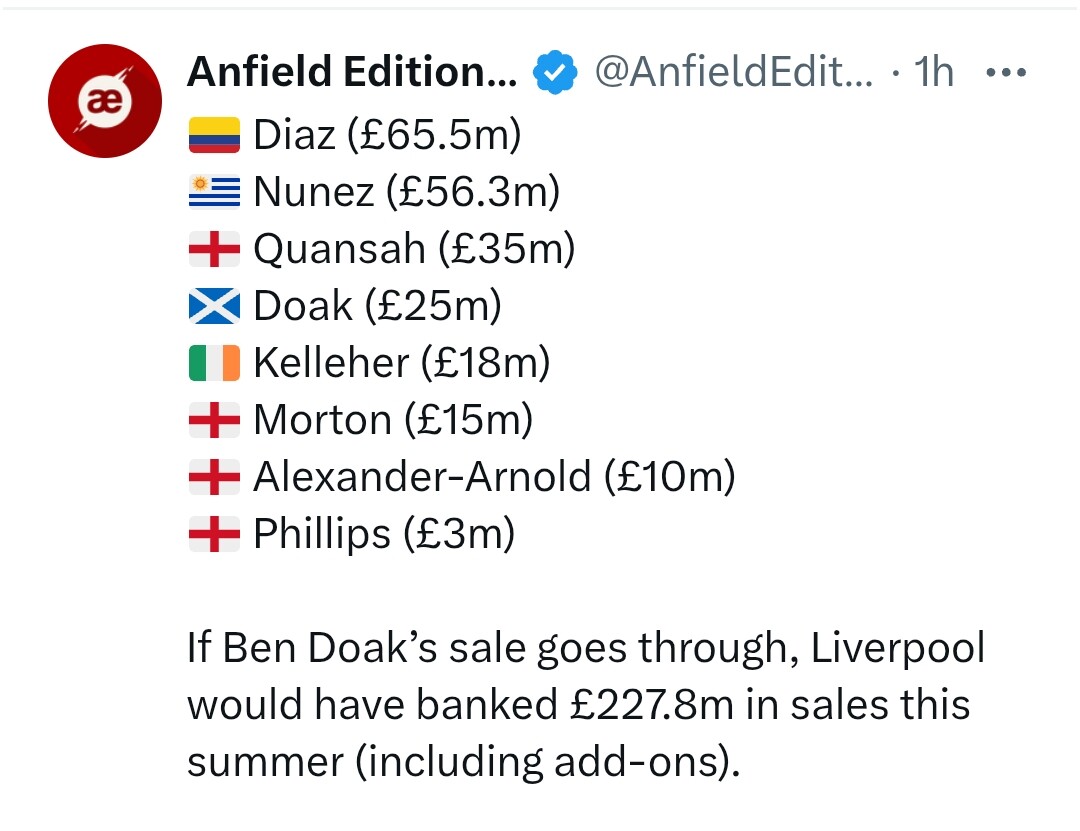Click the Alexander-Arnold (£10m) text line
Image resolution: width=1080 pixels, height=831 pixels.
(x=494, y=477)
